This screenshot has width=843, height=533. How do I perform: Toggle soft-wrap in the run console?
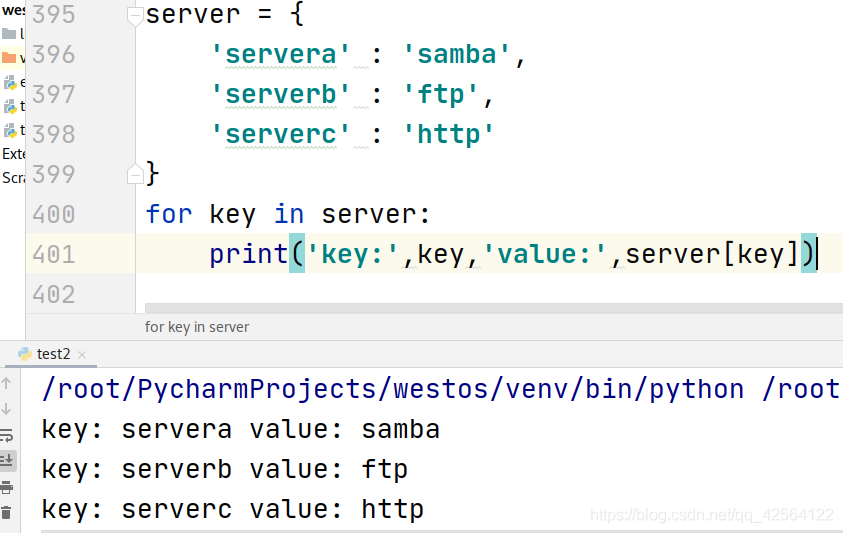pos(6,435)
